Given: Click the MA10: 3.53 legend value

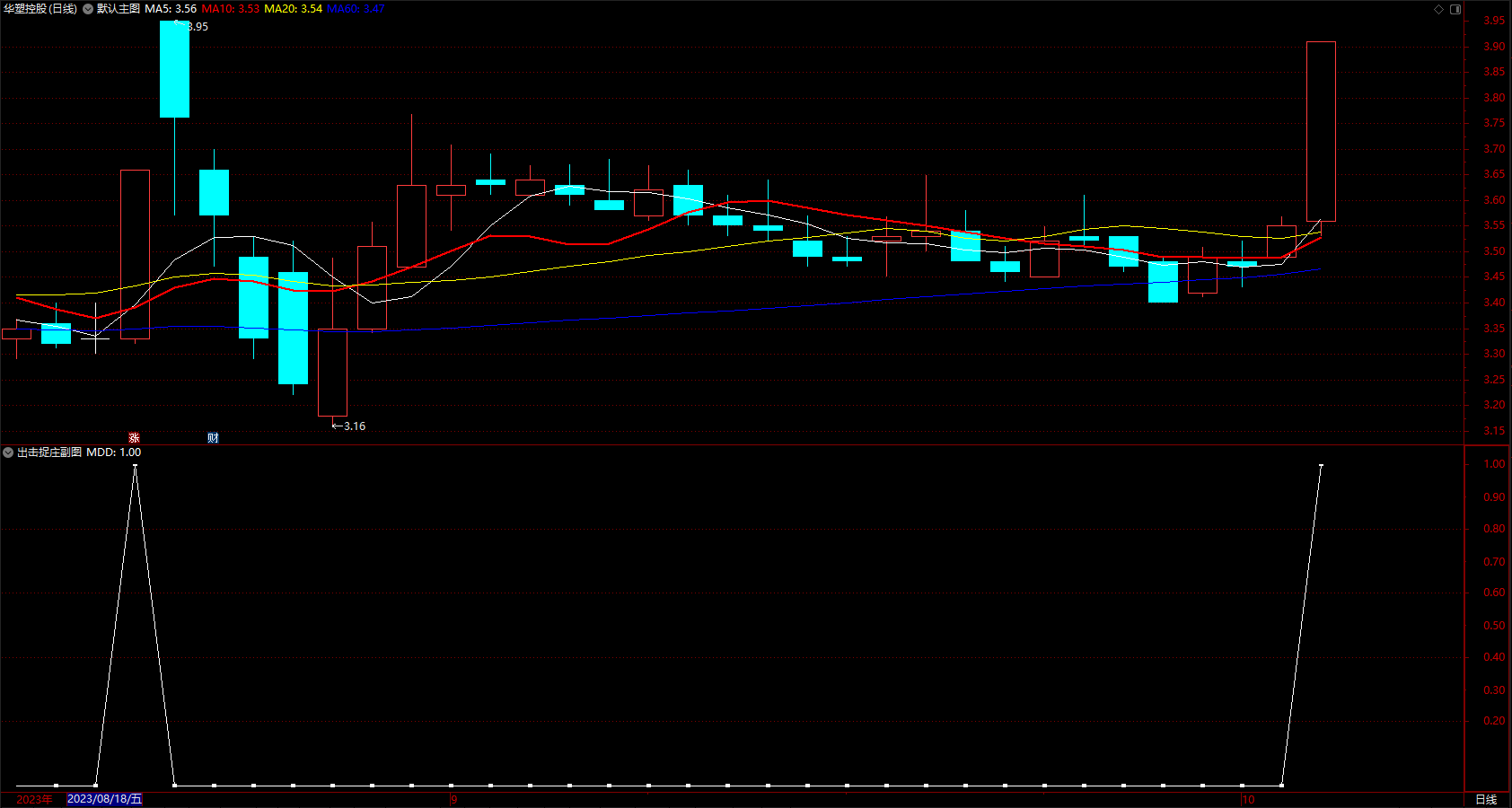Looking at the screenshot, I should pyautogui.click(x=230, y=9).
